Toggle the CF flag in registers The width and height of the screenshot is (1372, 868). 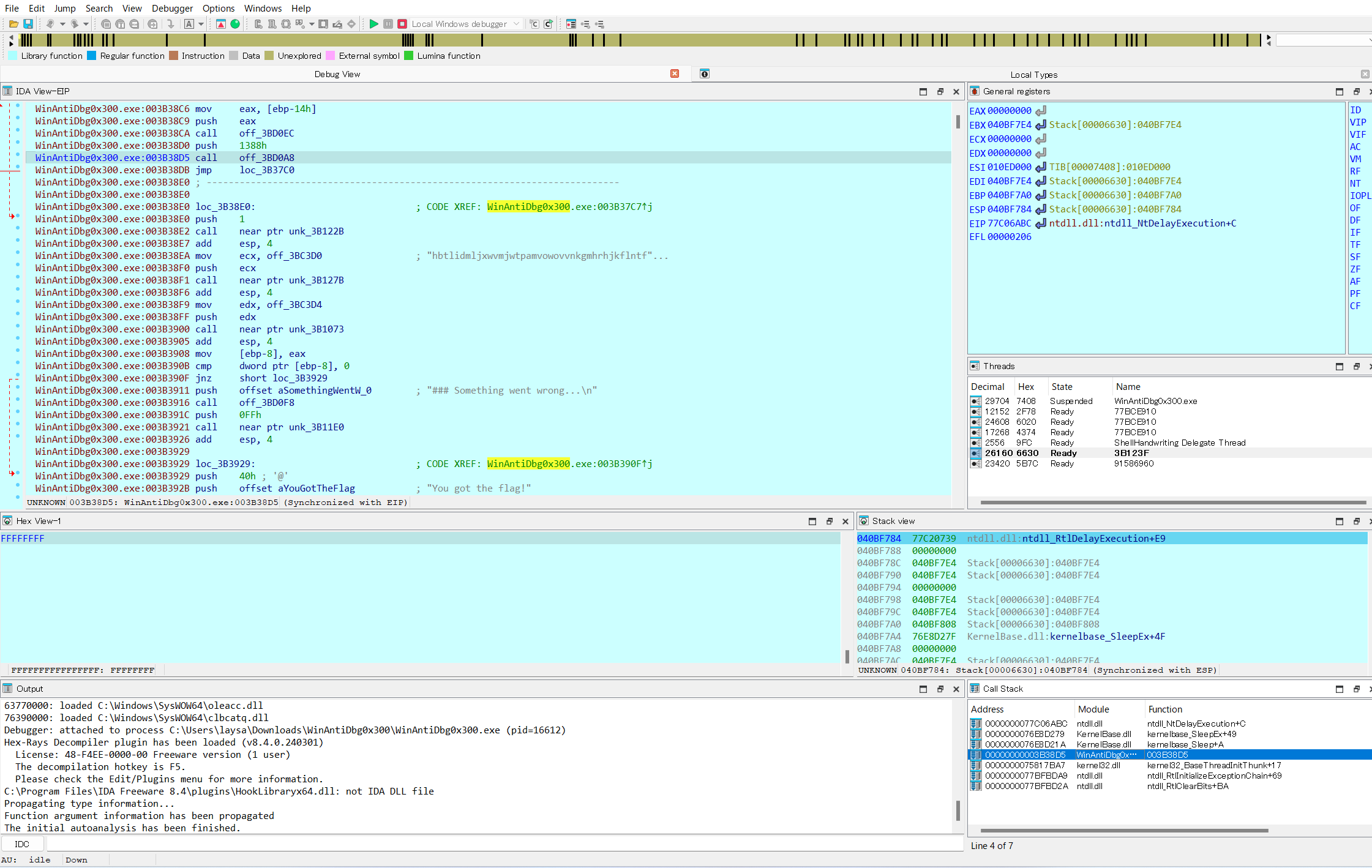(1355, 306)
